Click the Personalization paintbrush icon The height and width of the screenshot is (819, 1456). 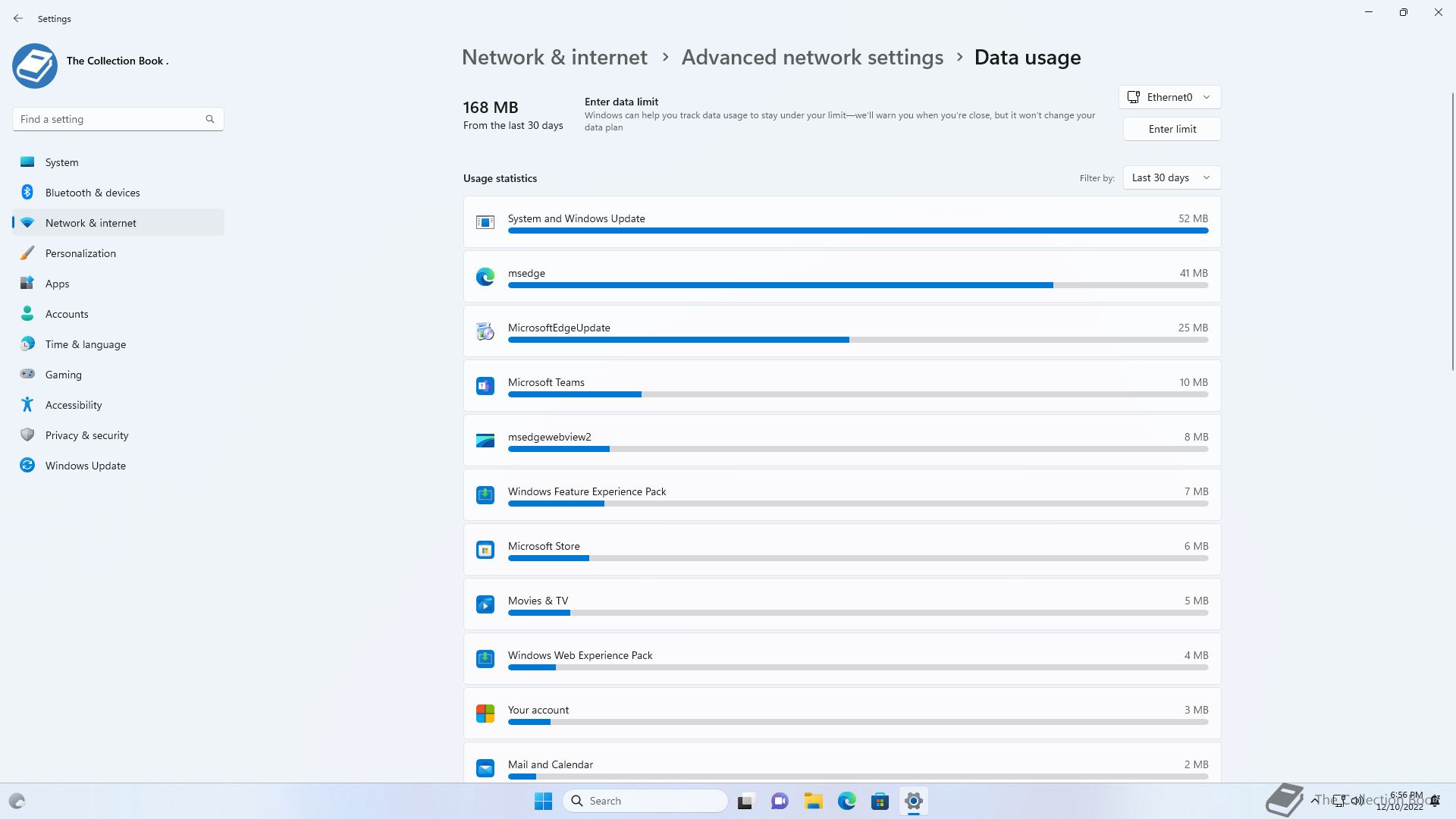(x=27, y=253)
